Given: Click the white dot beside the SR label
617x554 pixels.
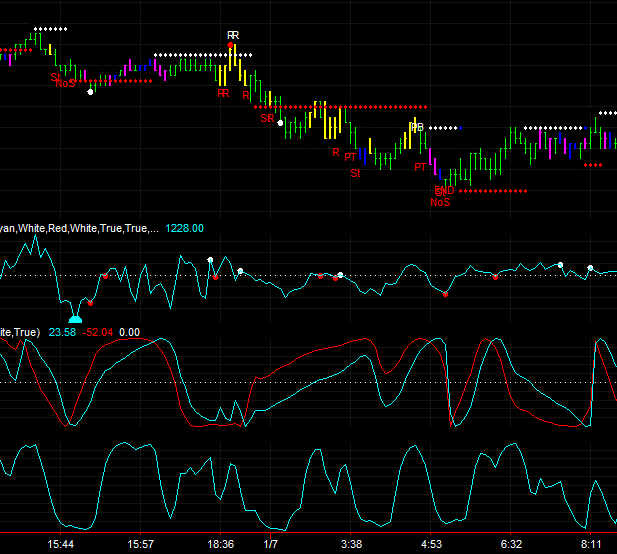Looking at the screenshot, I should 280,123.
